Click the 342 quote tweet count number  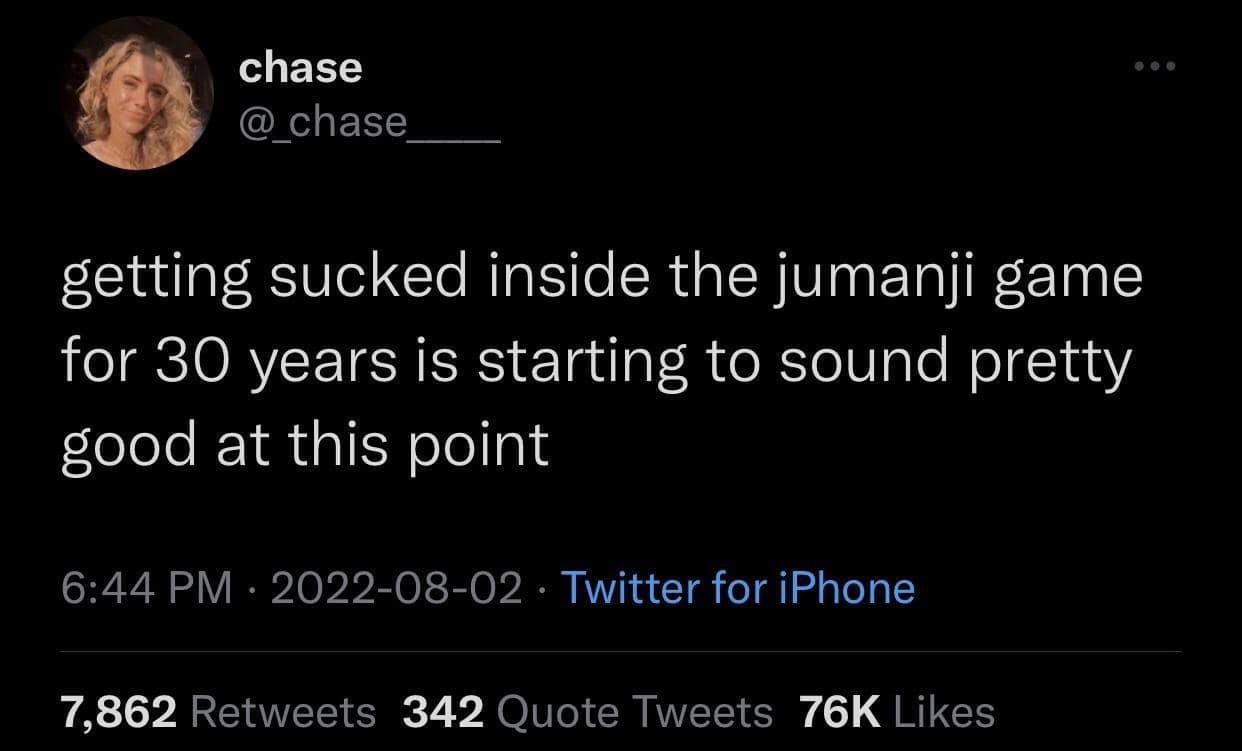(x=443, y=712)
